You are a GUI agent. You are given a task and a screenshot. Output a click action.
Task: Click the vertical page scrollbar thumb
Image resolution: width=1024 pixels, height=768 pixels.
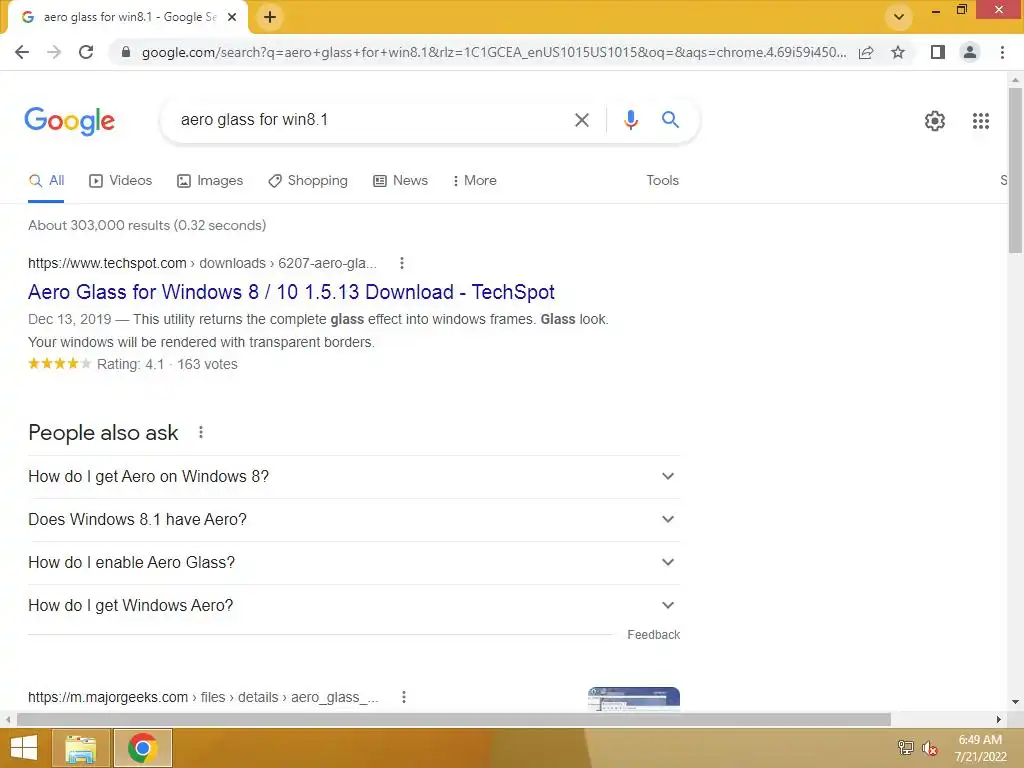tap(1015, 170)
